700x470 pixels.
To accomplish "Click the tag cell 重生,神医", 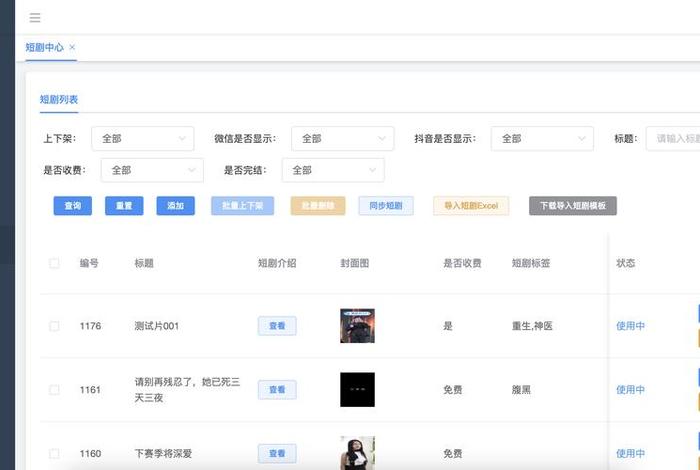I will tap(532, 326).
